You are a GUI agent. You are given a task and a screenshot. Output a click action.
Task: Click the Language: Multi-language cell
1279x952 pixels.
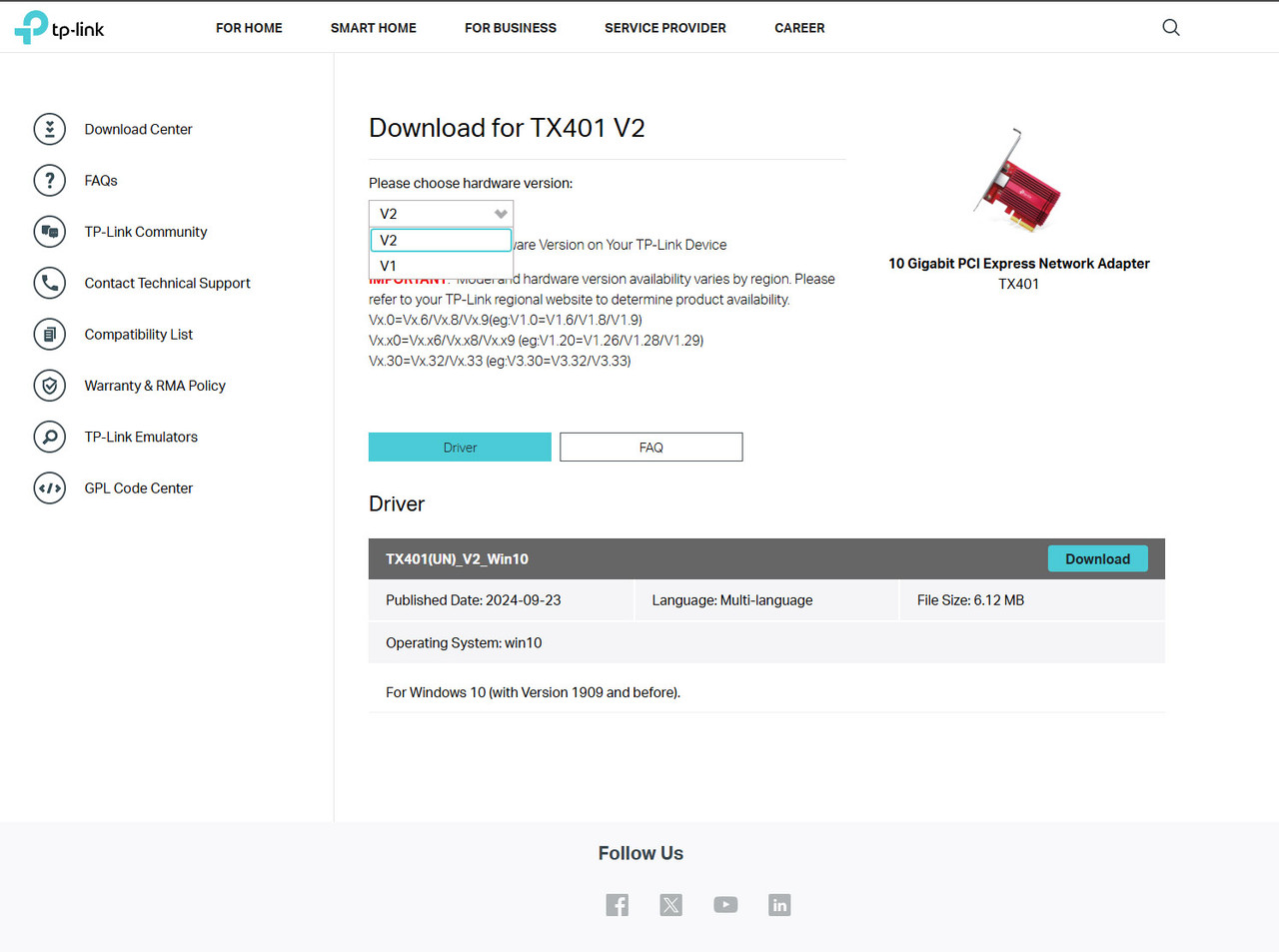pyautogui.click(x=766, y=600)
